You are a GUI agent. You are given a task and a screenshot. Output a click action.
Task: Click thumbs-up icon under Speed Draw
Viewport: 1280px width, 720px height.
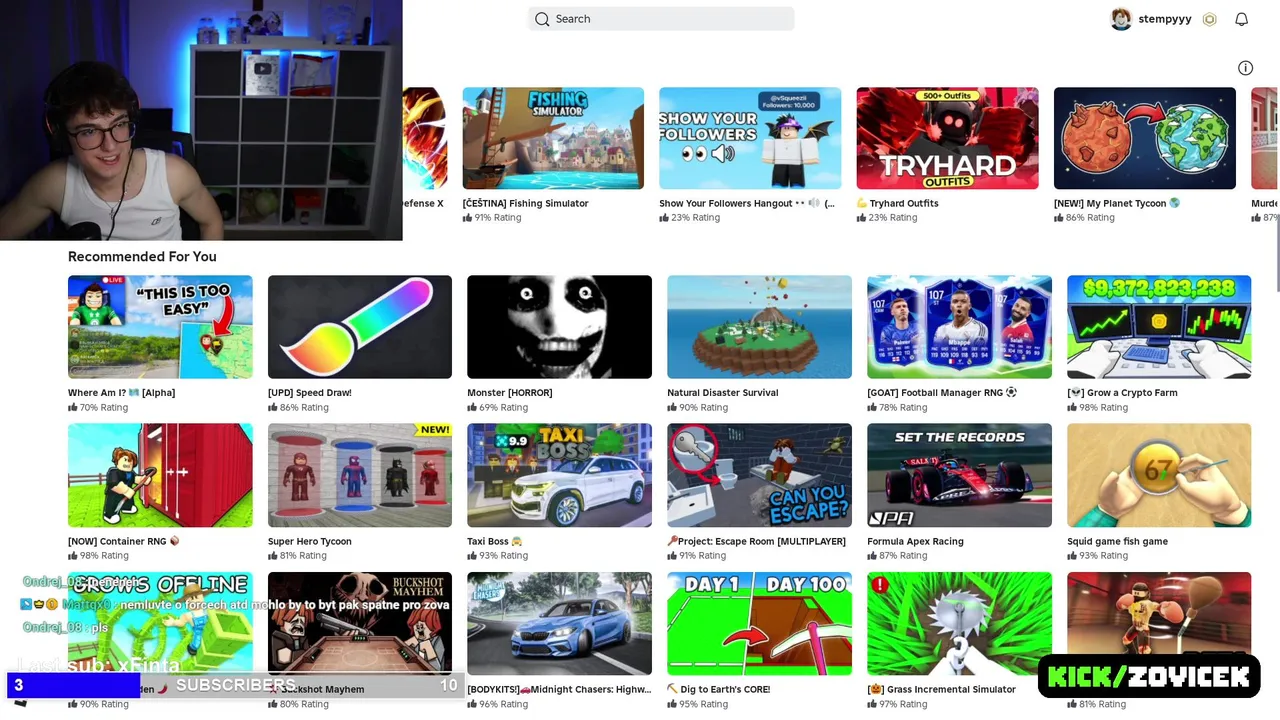pyautogui.click(x=273, y=407)
